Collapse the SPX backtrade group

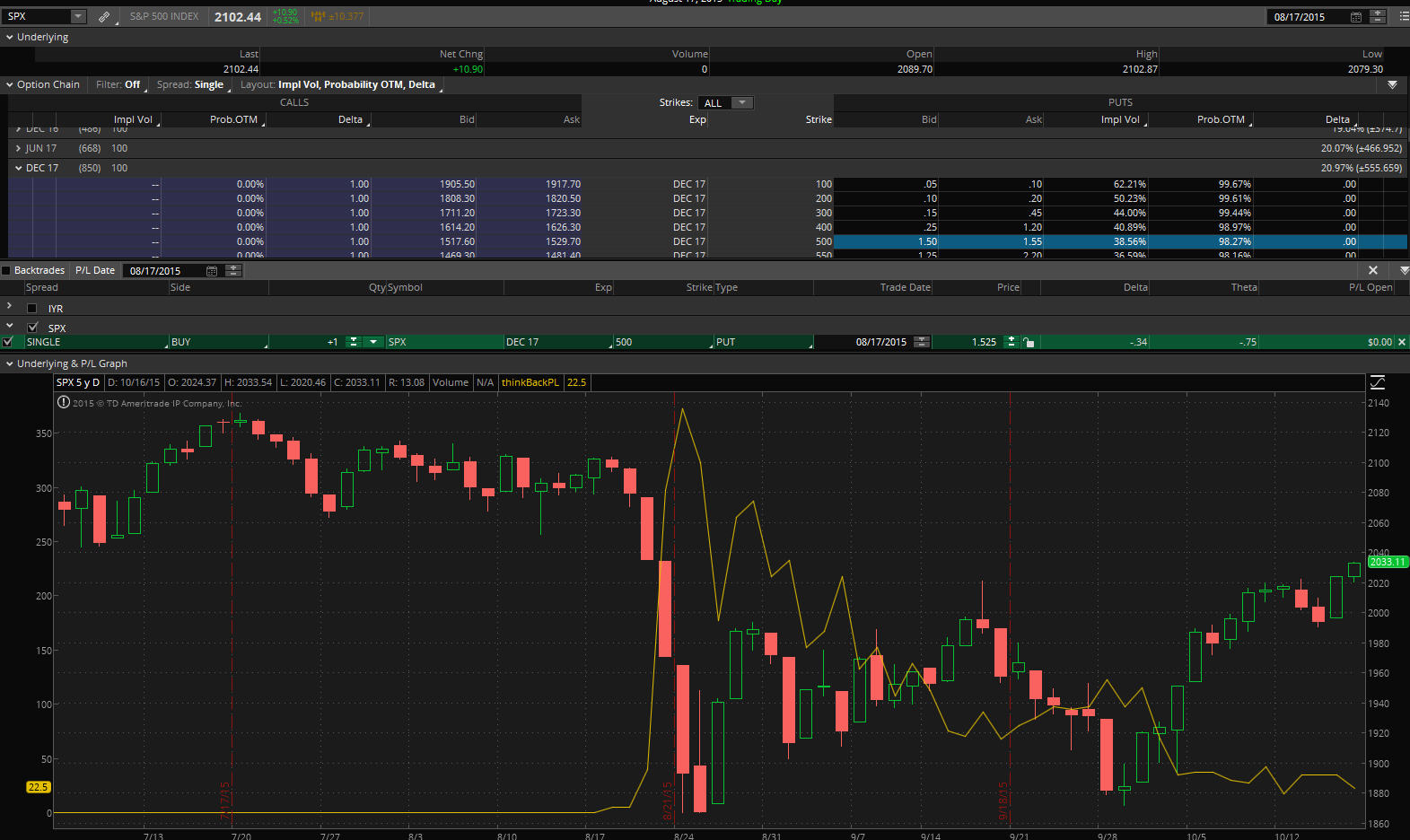click(x=9, y=326)
